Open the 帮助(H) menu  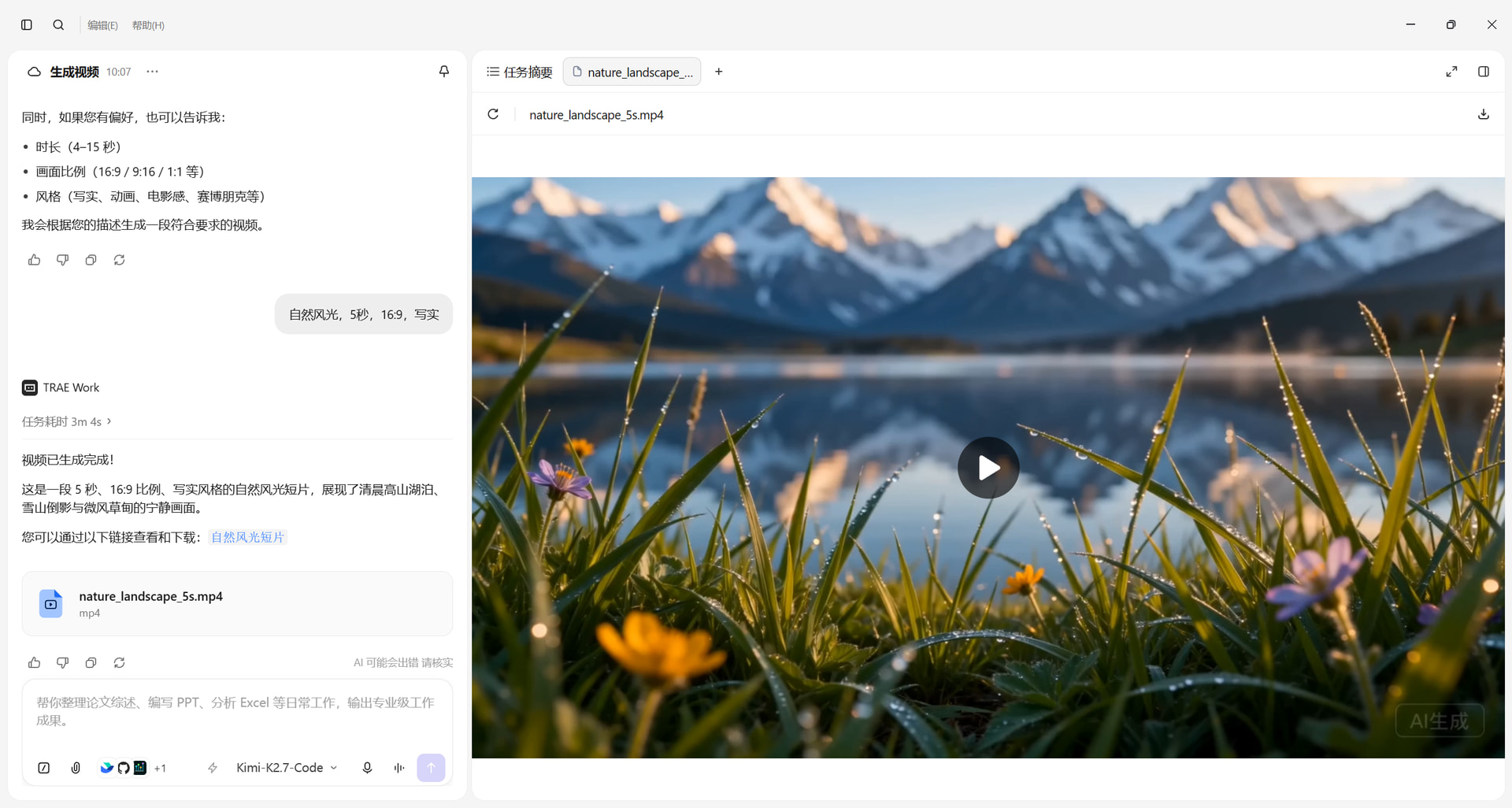pos(148,25)
